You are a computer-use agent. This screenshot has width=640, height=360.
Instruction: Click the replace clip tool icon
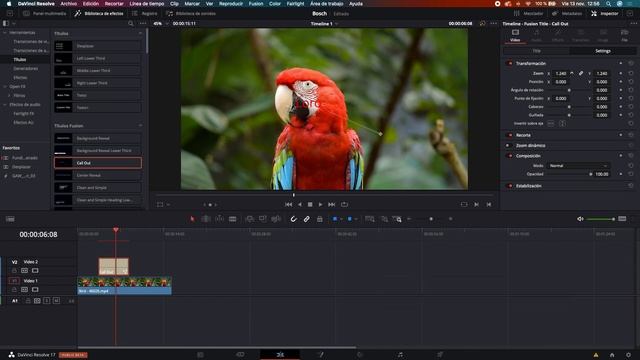tap(276, 219)
